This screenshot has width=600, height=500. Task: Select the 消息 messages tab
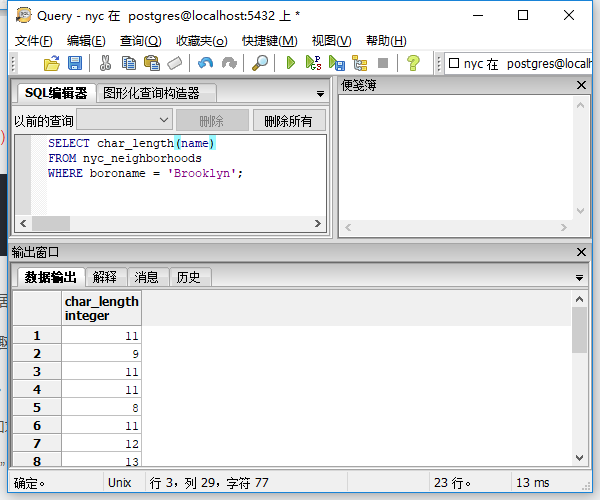pyautogui.click(x=147, y=277)
